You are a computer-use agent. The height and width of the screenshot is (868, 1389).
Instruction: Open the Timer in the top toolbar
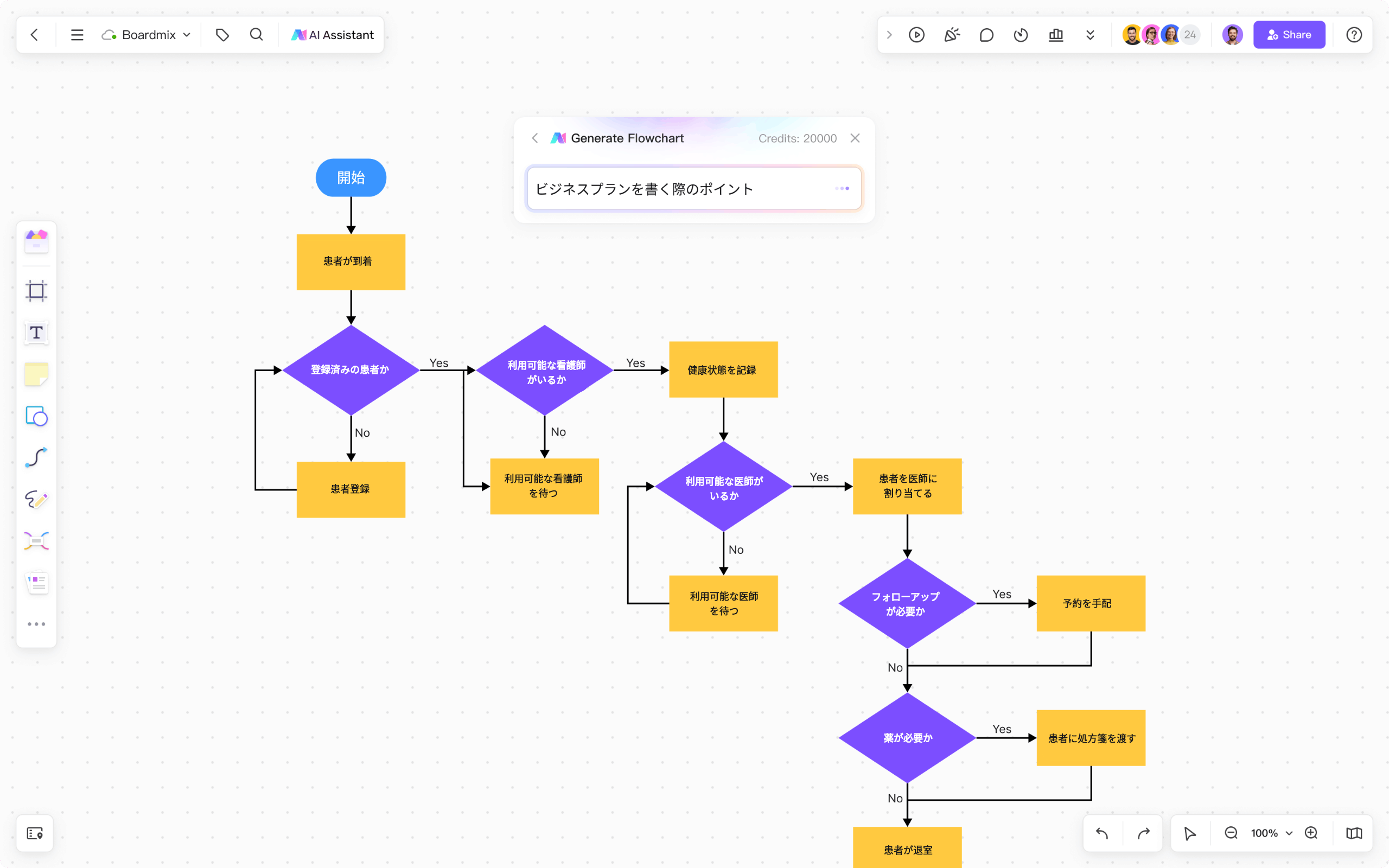(1021, 34)
